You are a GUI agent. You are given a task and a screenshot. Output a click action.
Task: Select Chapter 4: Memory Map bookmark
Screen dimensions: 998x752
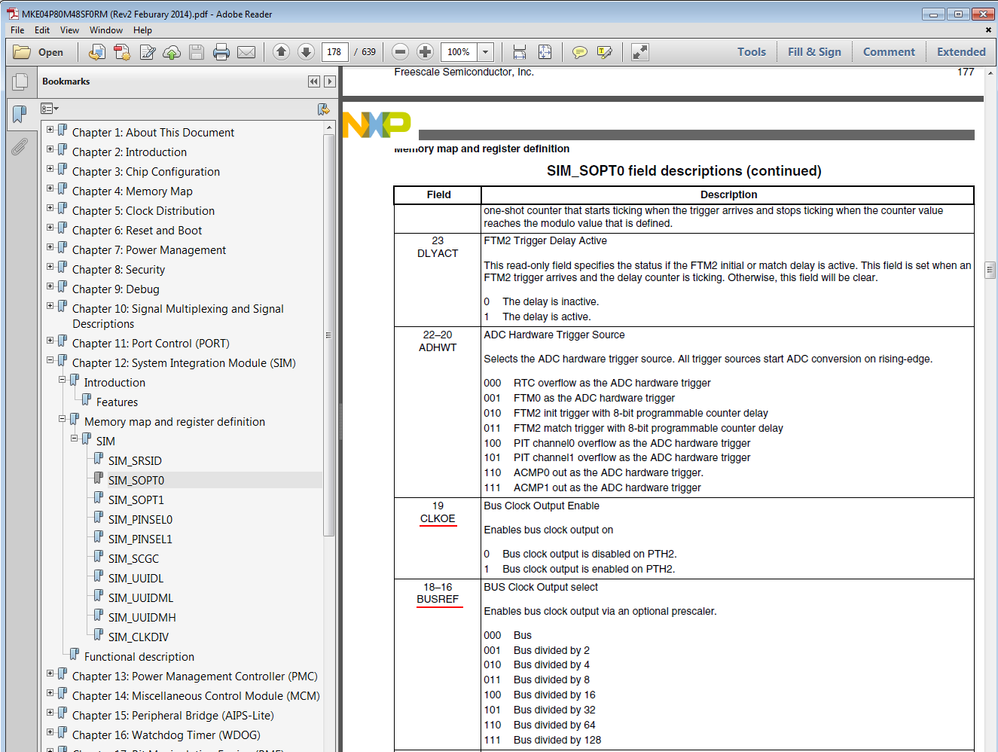coord(132,191)
